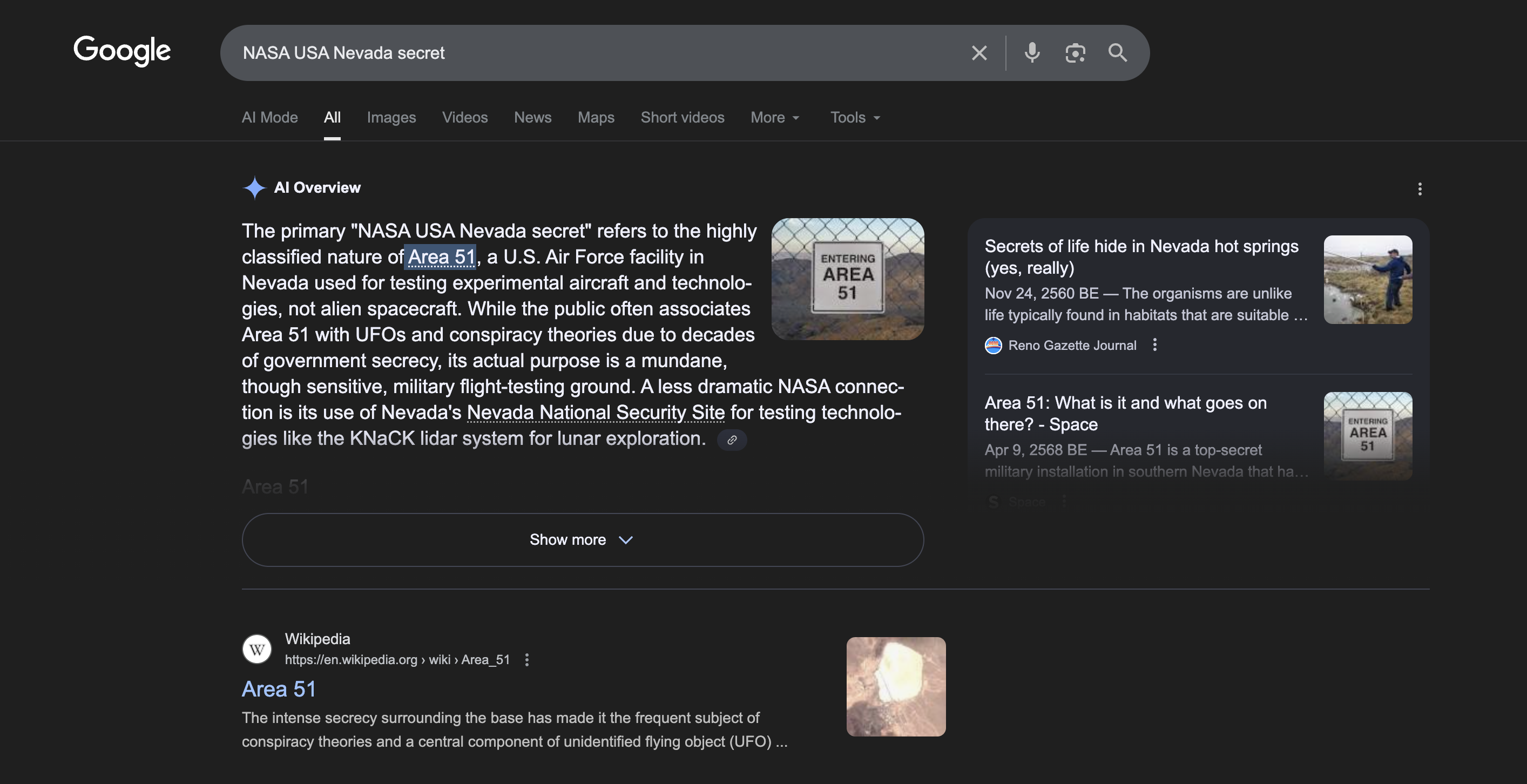Open Wikipedia result three-dot menu
The height and width of the screenshot is (784, 1527).
pos(526,660)
